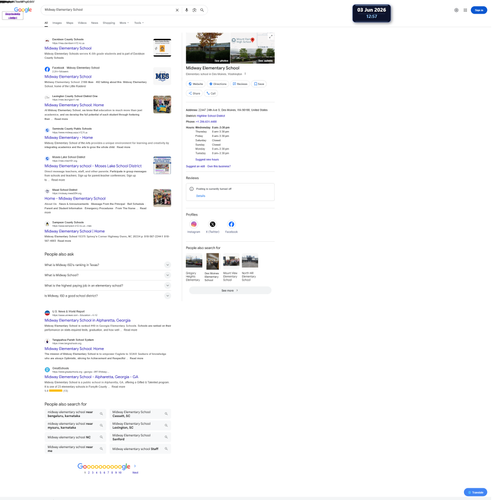
Task: Click the Sampson County Schools favicon
Action: (x=47, y=225)
